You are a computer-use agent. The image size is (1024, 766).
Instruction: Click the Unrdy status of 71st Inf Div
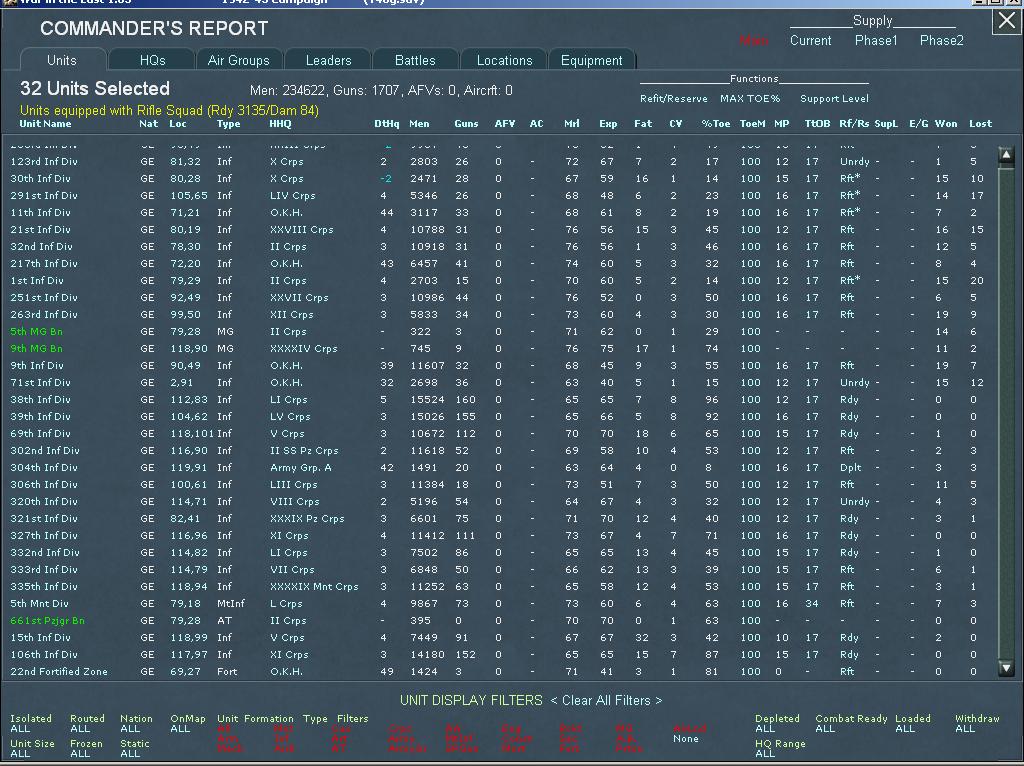point(854,383)
